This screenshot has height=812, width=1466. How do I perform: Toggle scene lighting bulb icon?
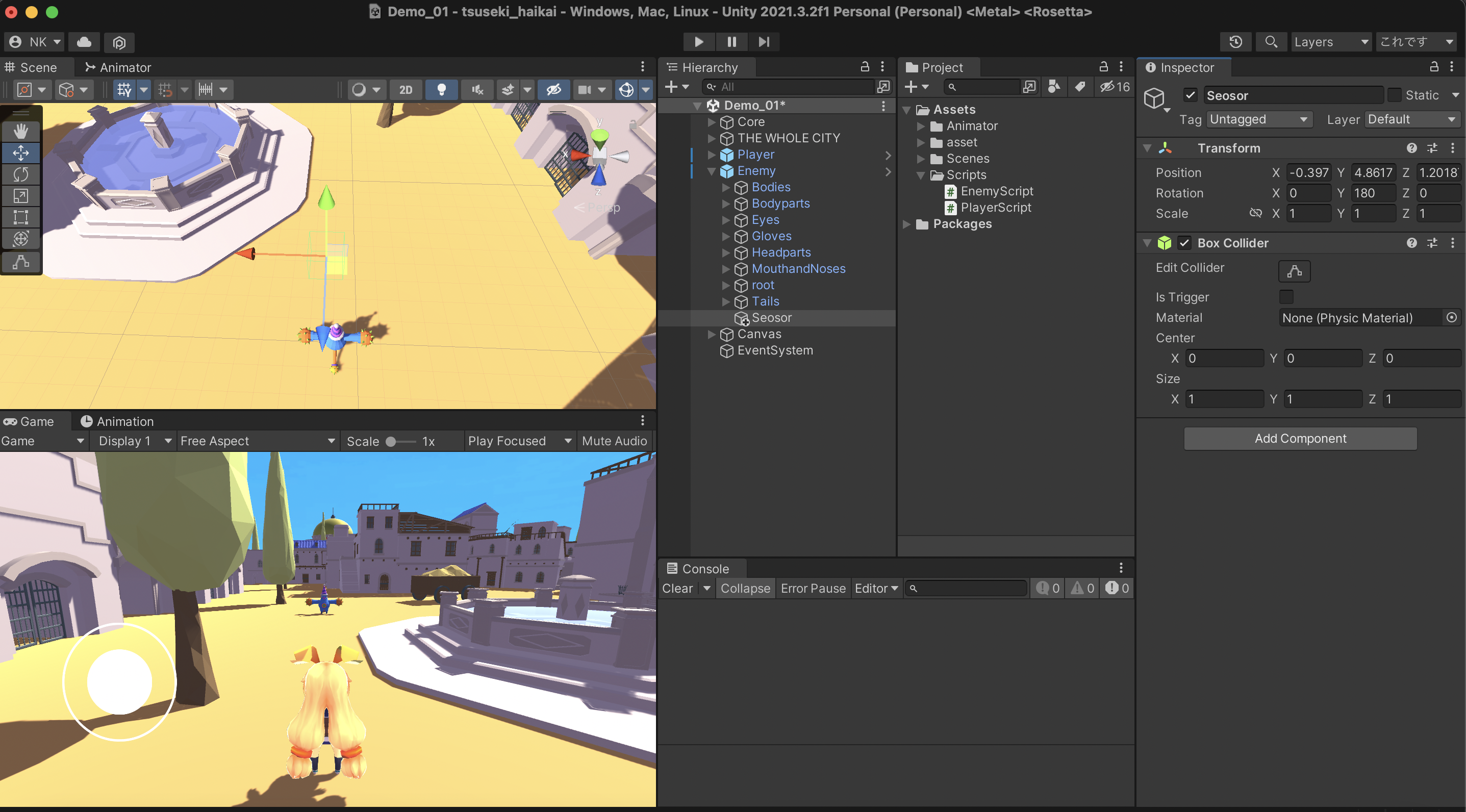(x=441, y=90)
